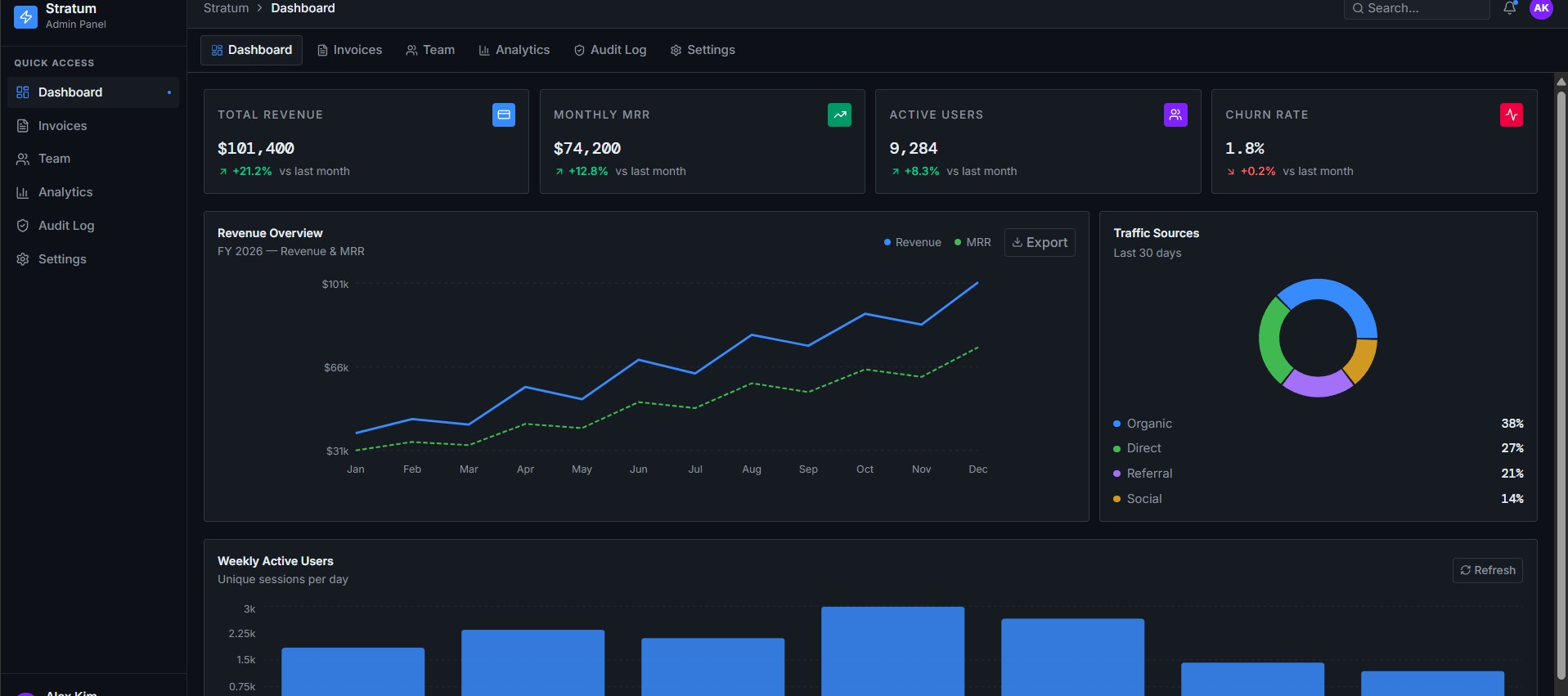Click the Churn Rate activity icon
The width and height of the screenshot is (1568, 696).
1512,115
